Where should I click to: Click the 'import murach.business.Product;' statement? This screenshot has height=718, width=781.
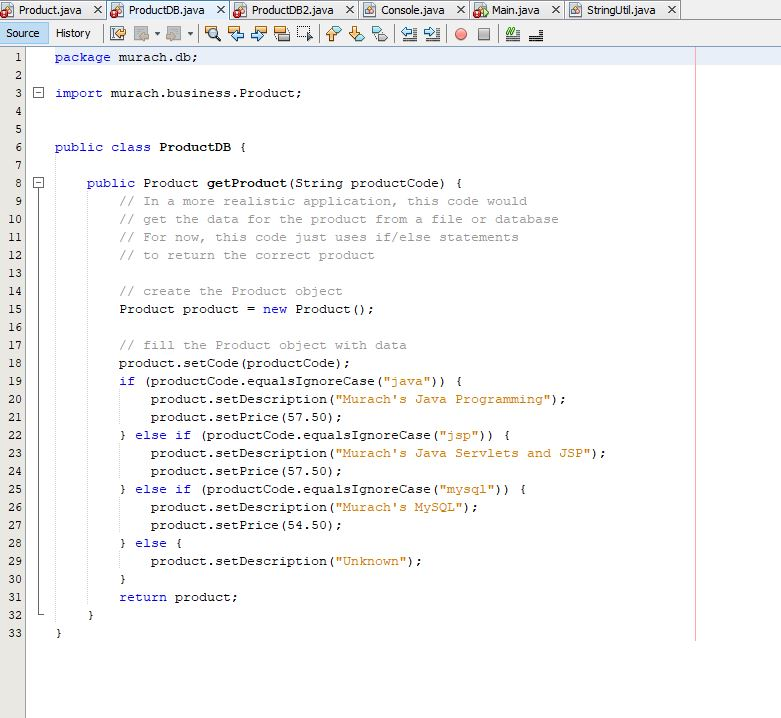(178, 93)
